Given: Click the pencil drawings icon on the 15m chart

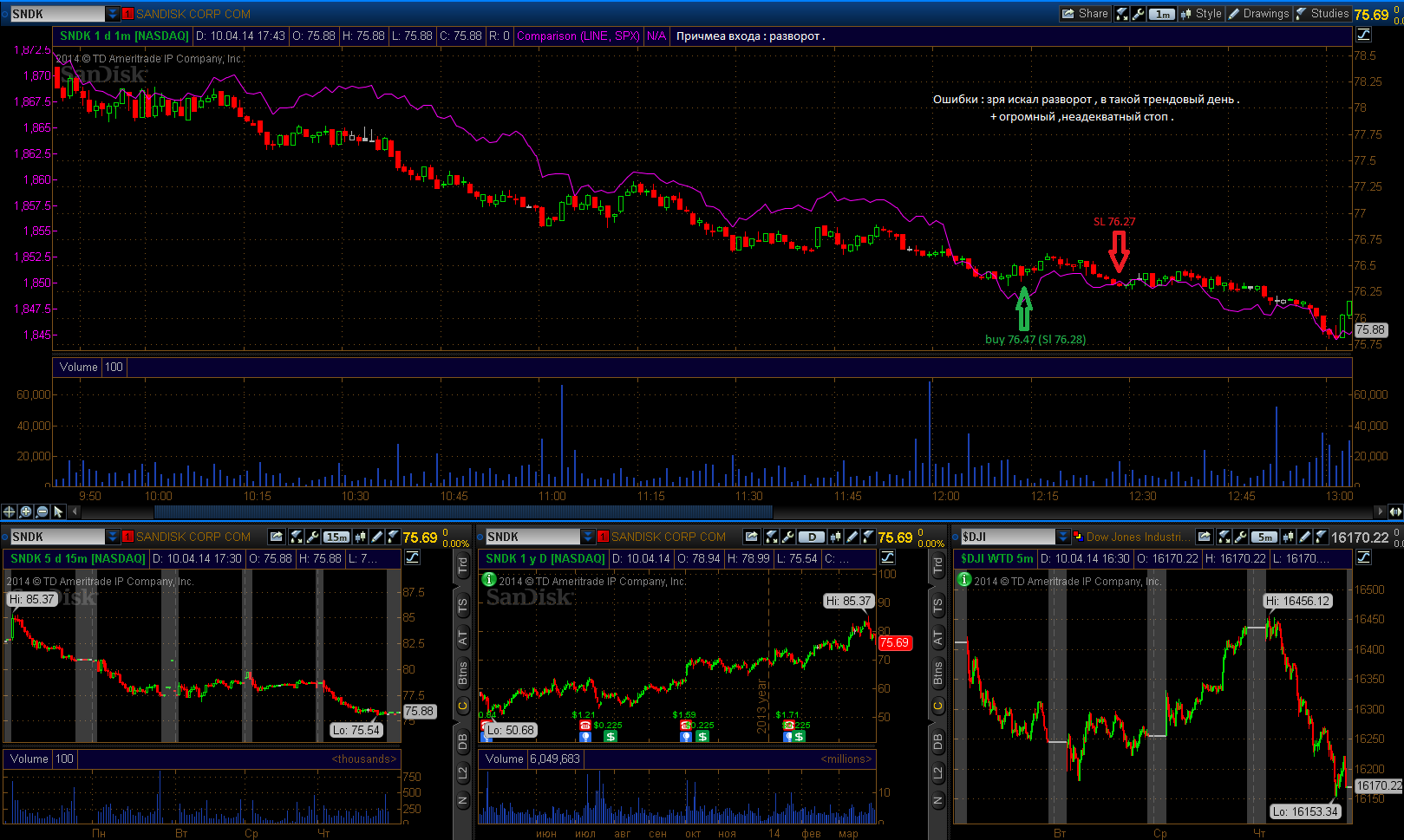Looking at the screenshot, I should pos(377,537).
